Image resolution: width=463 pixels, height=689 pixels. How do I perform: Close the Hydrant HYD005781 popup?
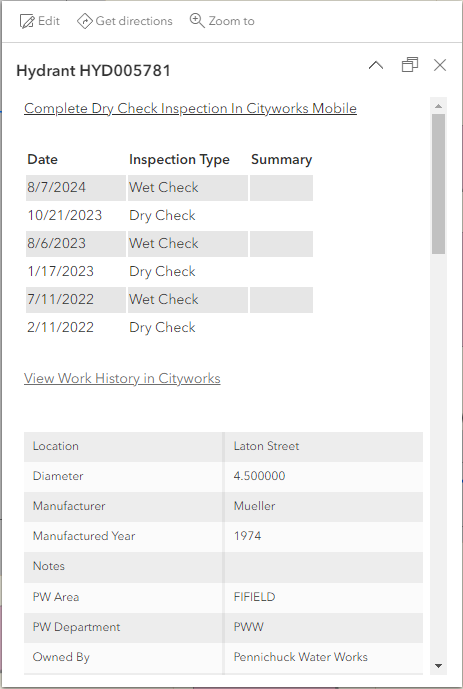pos(440,65)
